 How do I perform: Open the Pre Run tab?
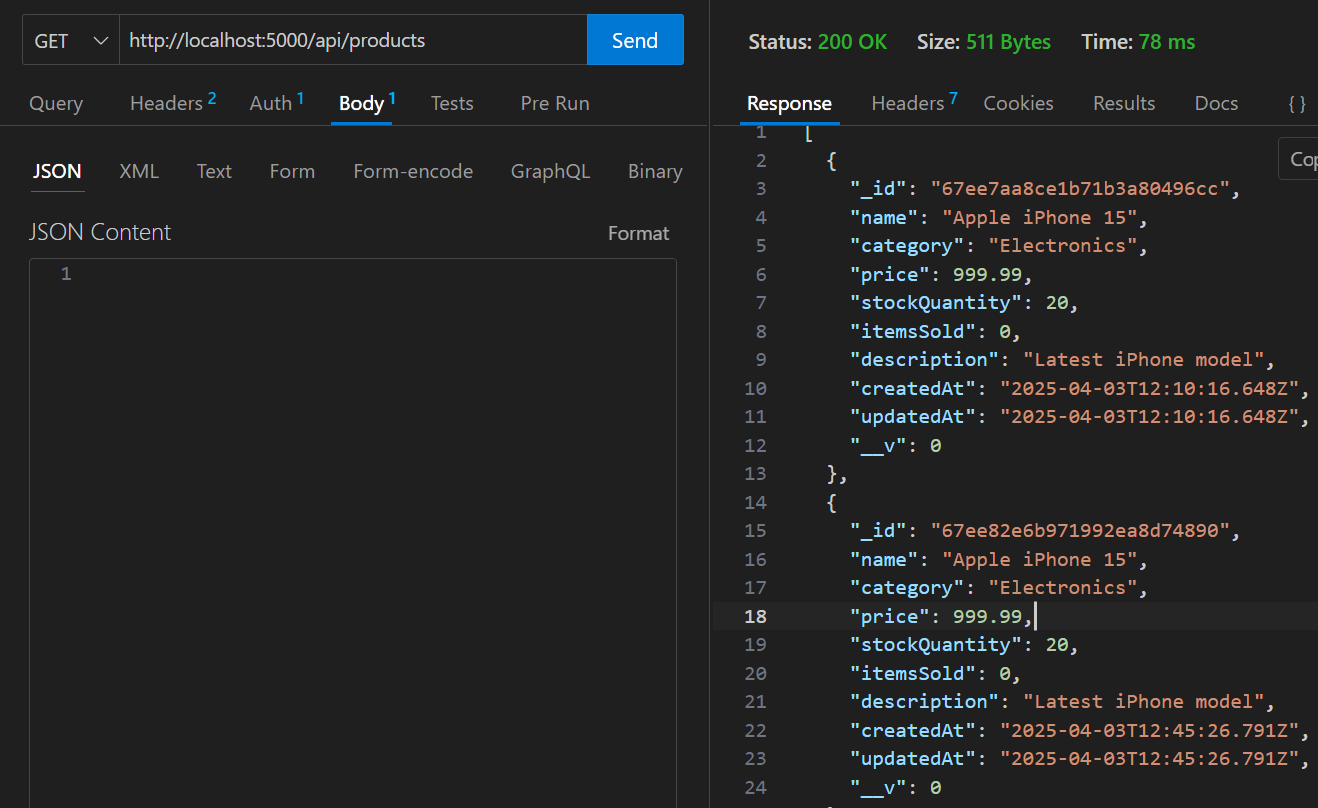coord(555,103)
